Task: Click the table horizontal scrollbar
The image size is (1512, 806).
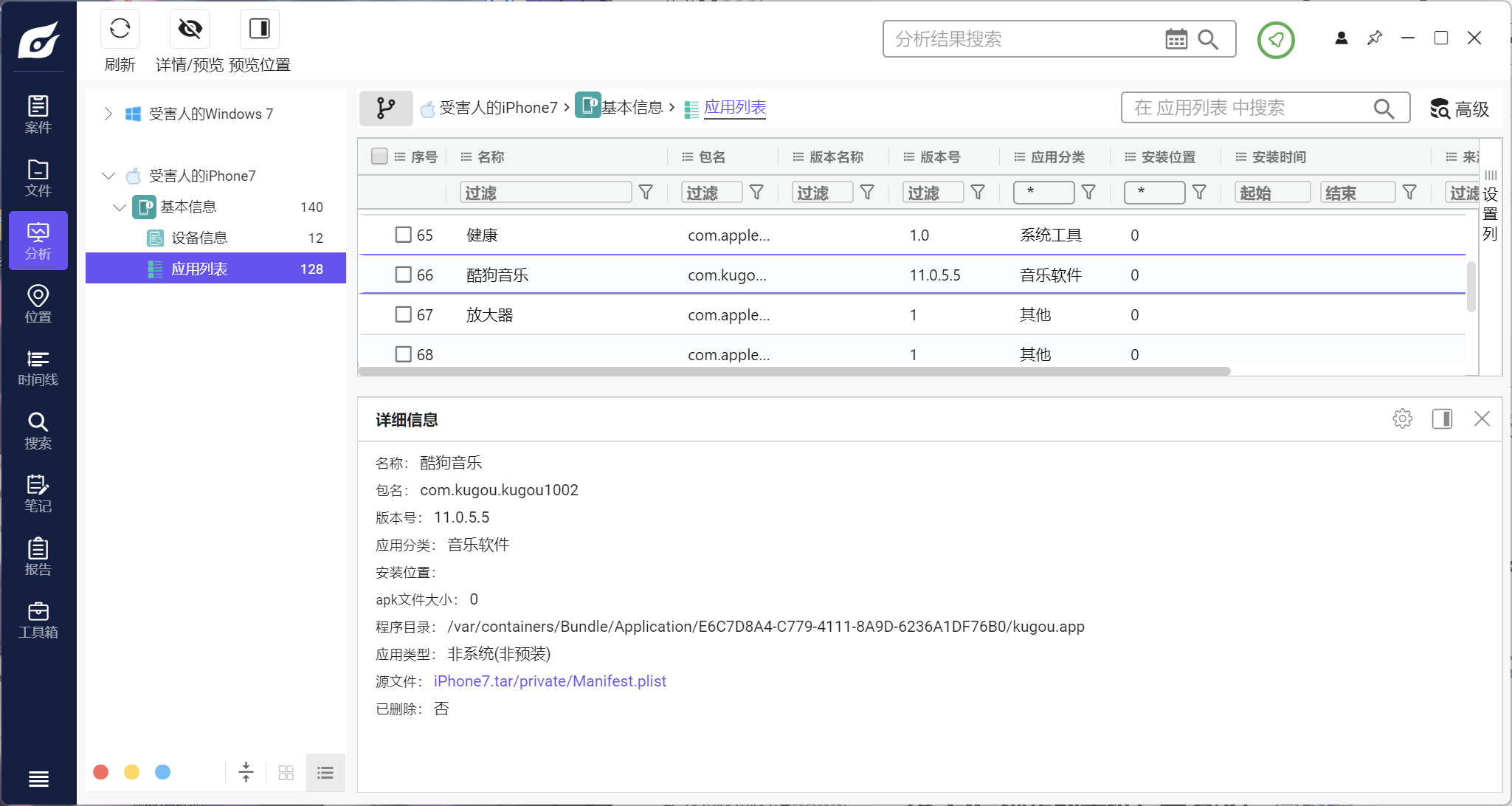Action: coord(794,371)
